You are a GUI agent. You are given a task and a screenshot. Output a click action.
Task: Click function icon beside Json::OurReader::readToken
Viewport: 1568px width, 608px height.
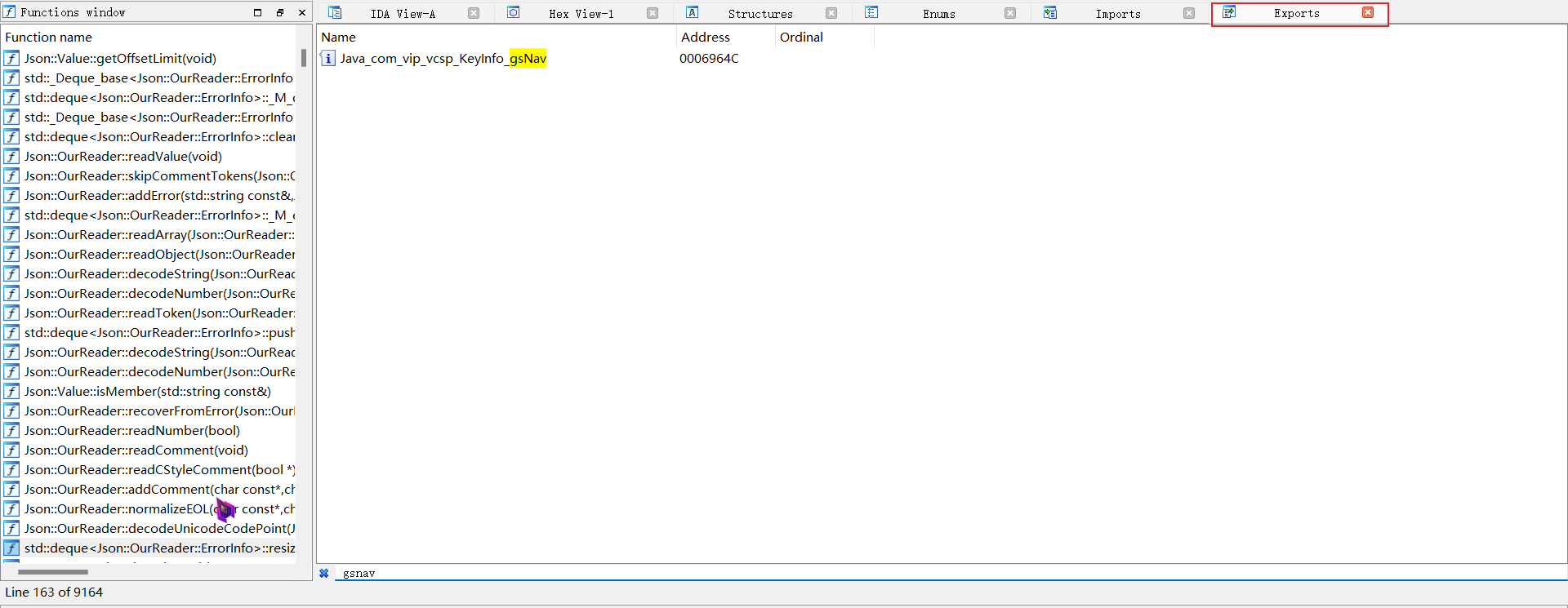(x=11, y=313)
